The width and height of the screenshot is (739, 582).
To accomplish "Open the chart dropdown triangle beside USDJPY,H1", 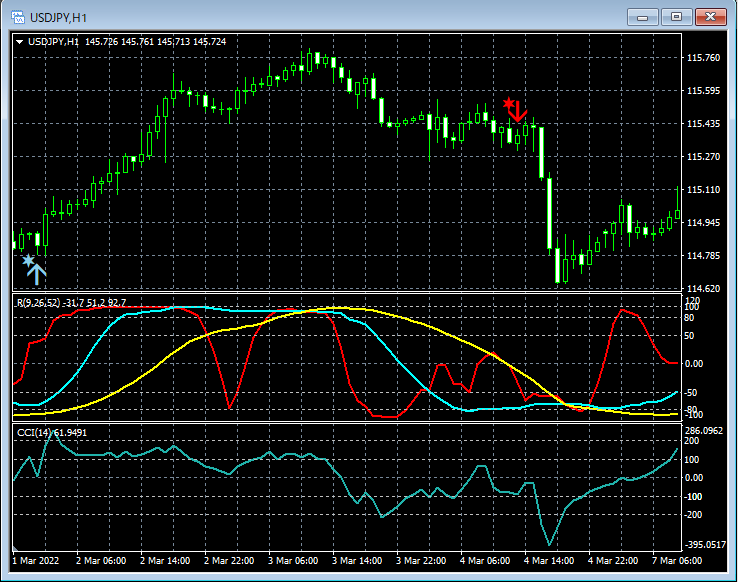I will coord(20,42).
